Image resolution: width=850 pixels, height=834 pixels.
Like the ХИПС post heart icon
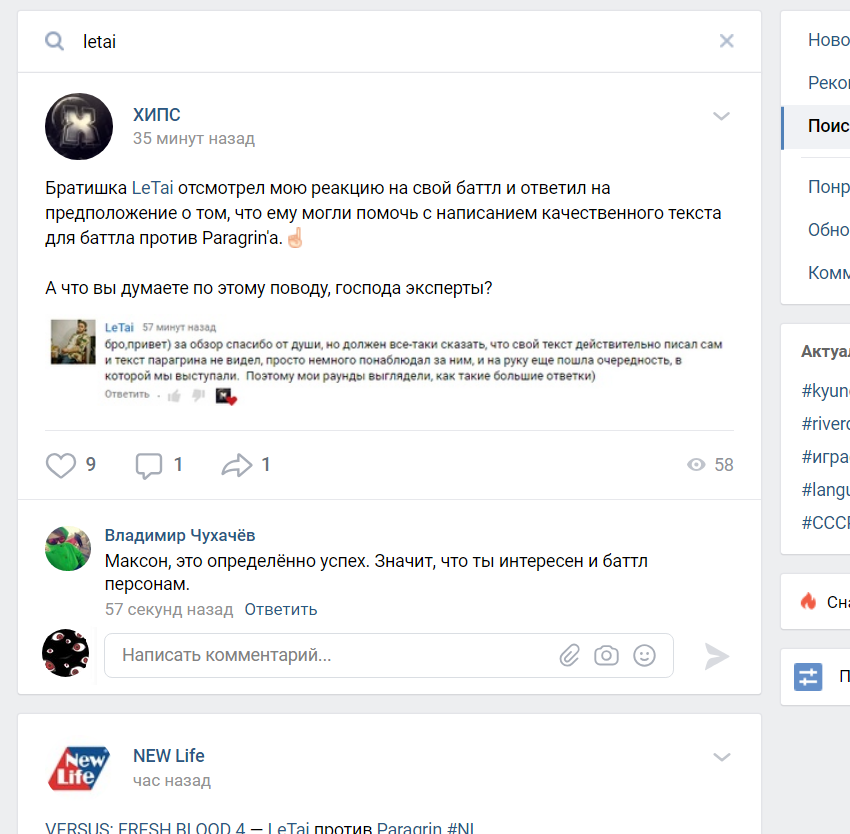click(x=61, y=465)
